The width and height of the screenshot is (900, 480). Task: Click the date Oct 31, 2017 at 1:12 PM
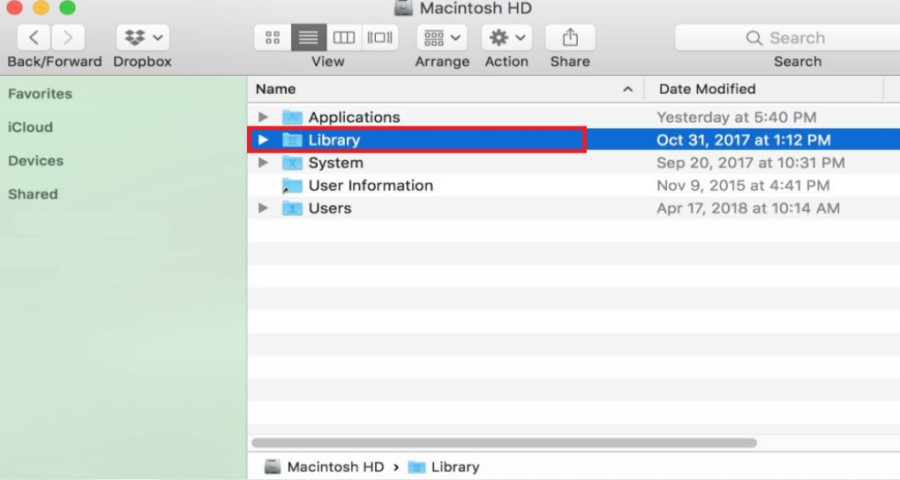[744, 140]
